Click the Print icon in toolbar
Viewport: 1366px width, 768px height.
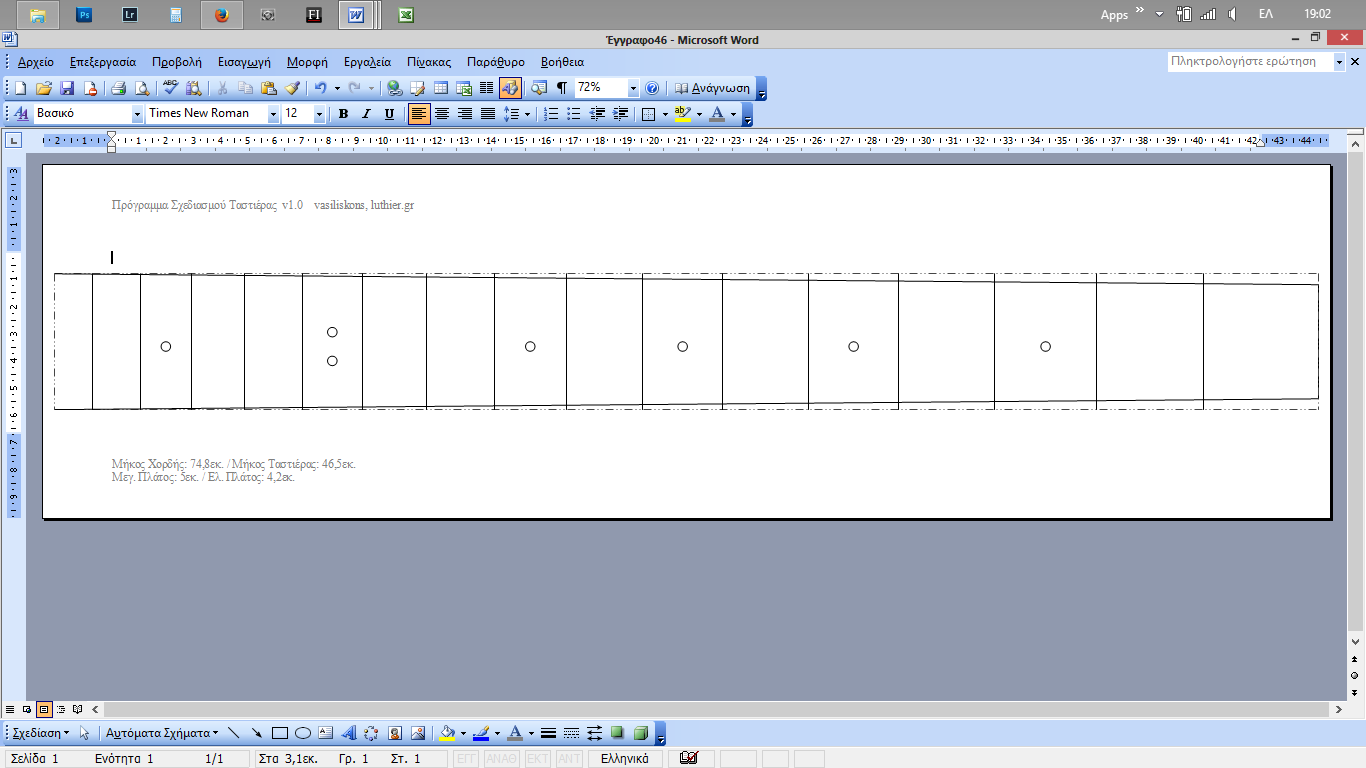click(x=118, y=88)
